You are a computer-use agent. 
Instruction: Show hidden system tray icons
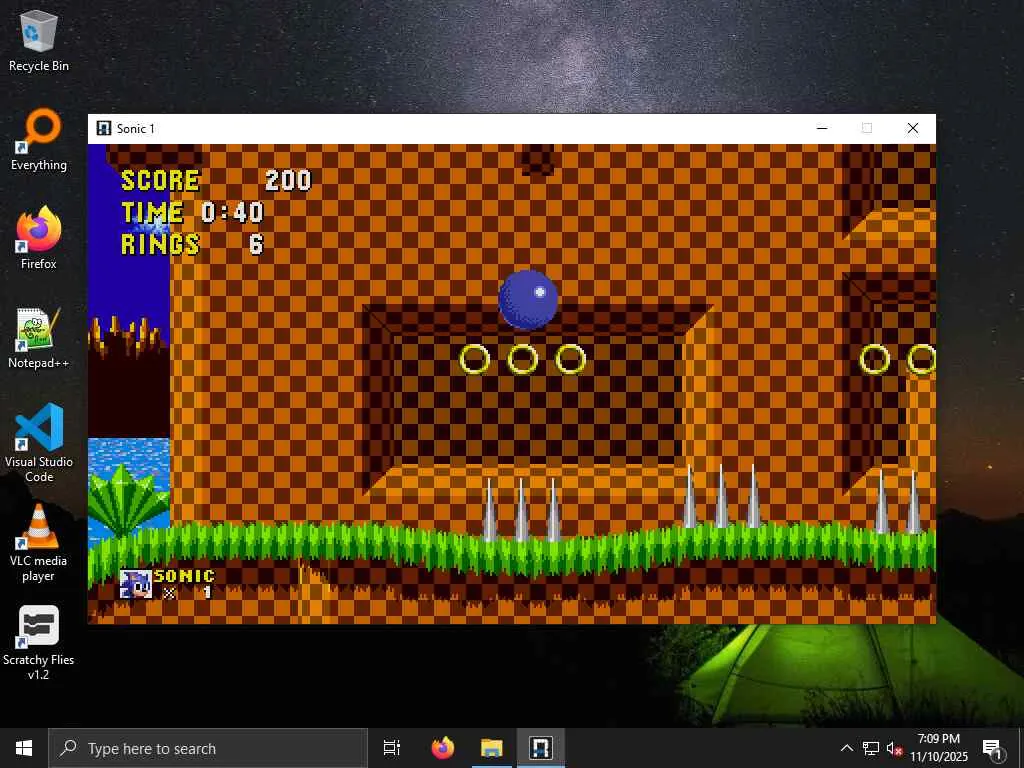coord(846,748)
